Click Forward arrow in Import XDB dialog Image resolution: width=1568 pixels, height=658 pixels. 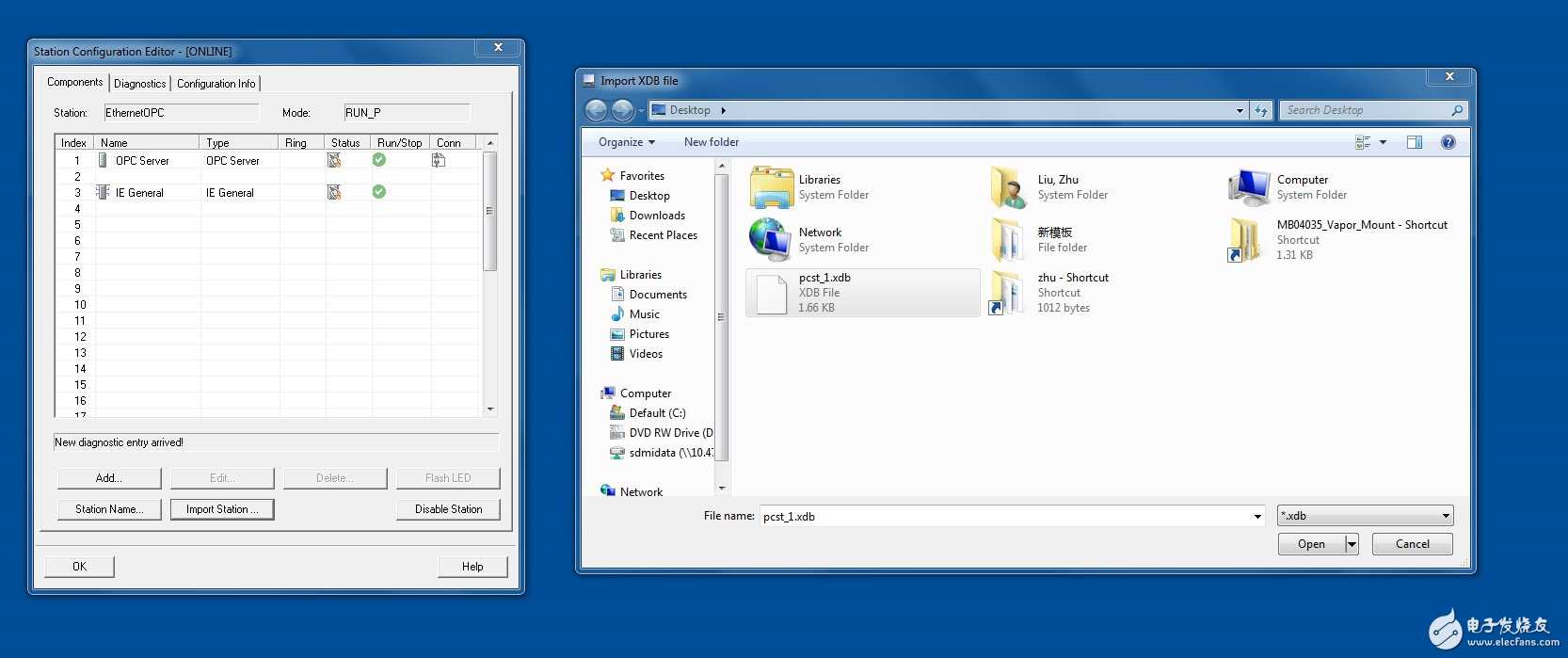[x=622, y=110]
